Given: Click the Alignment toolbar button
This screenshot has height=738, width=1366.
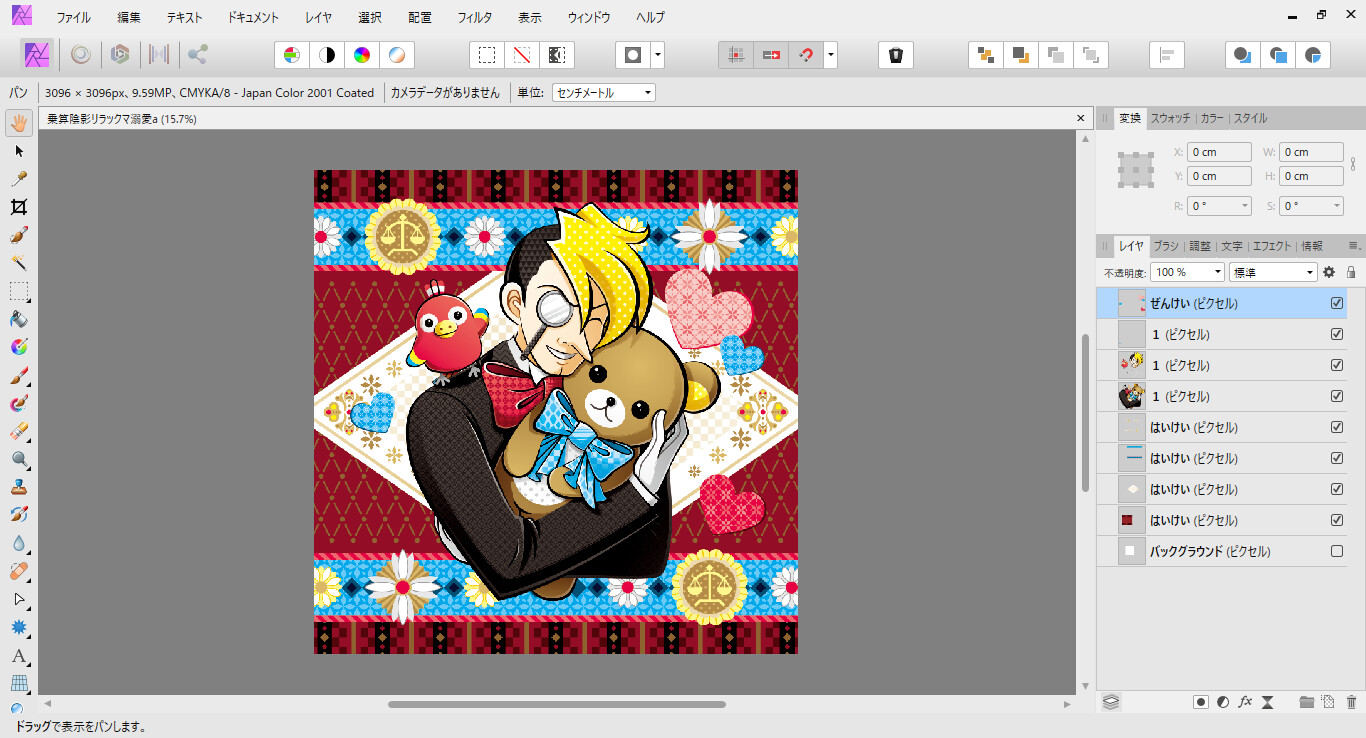Looking at the screenshot, I should point(1167,55).
